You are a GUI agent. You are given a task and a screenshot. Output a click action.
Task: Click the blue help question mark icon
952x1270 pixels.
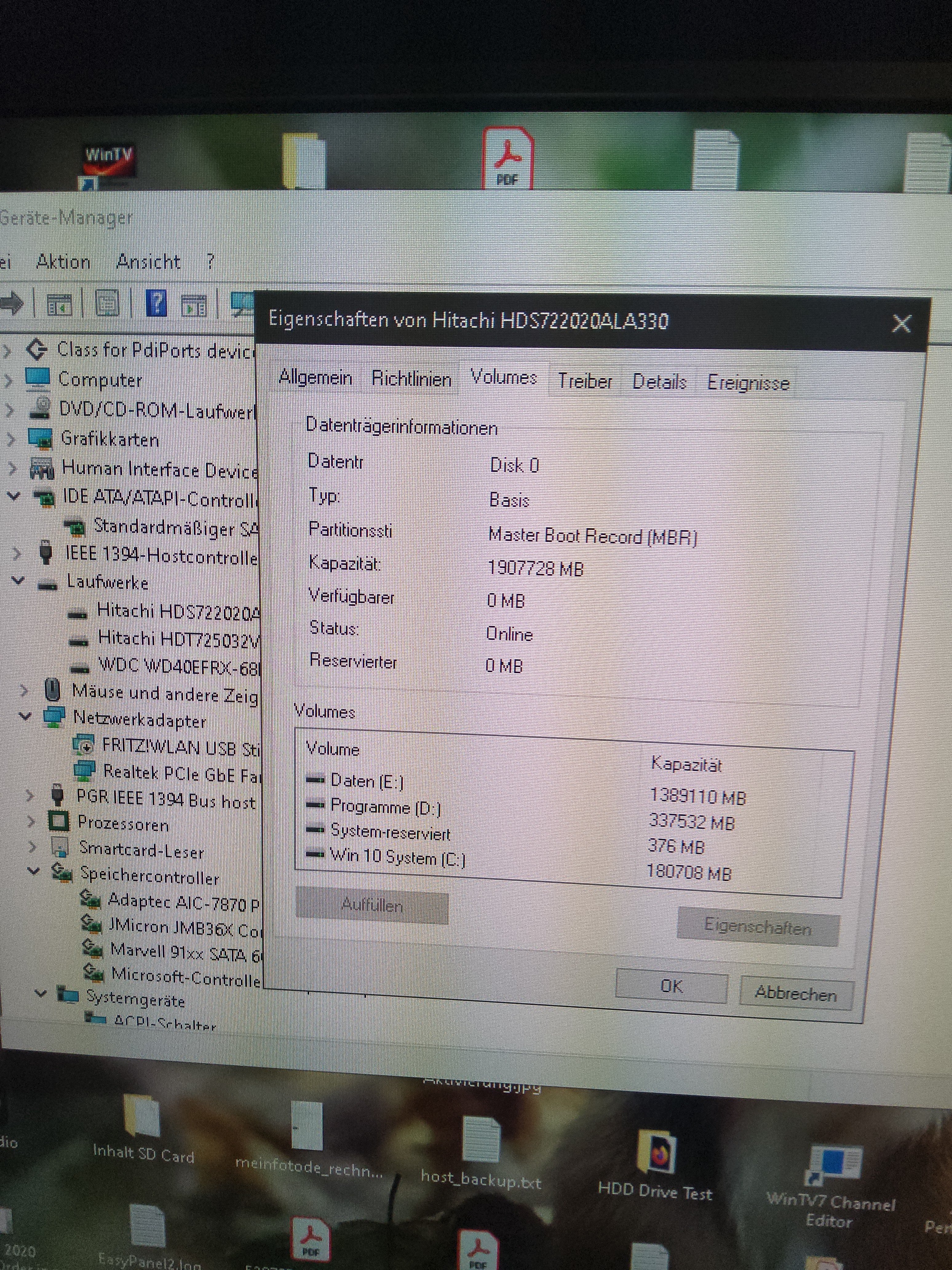pyautogui.click(x=156, y=303)
